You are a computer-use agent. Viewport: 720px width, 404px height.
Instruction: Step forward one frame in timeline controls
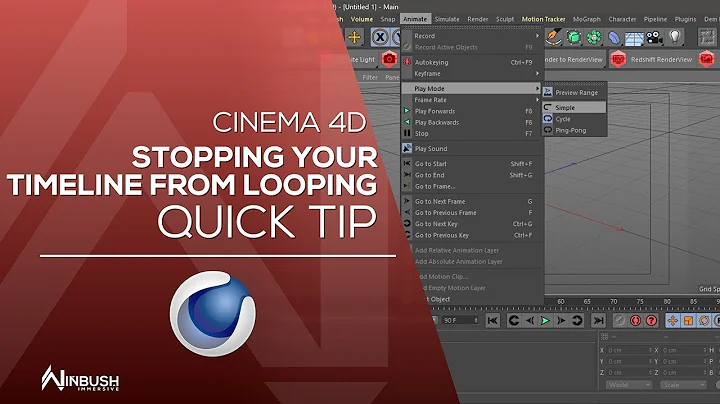pos(561,320)
